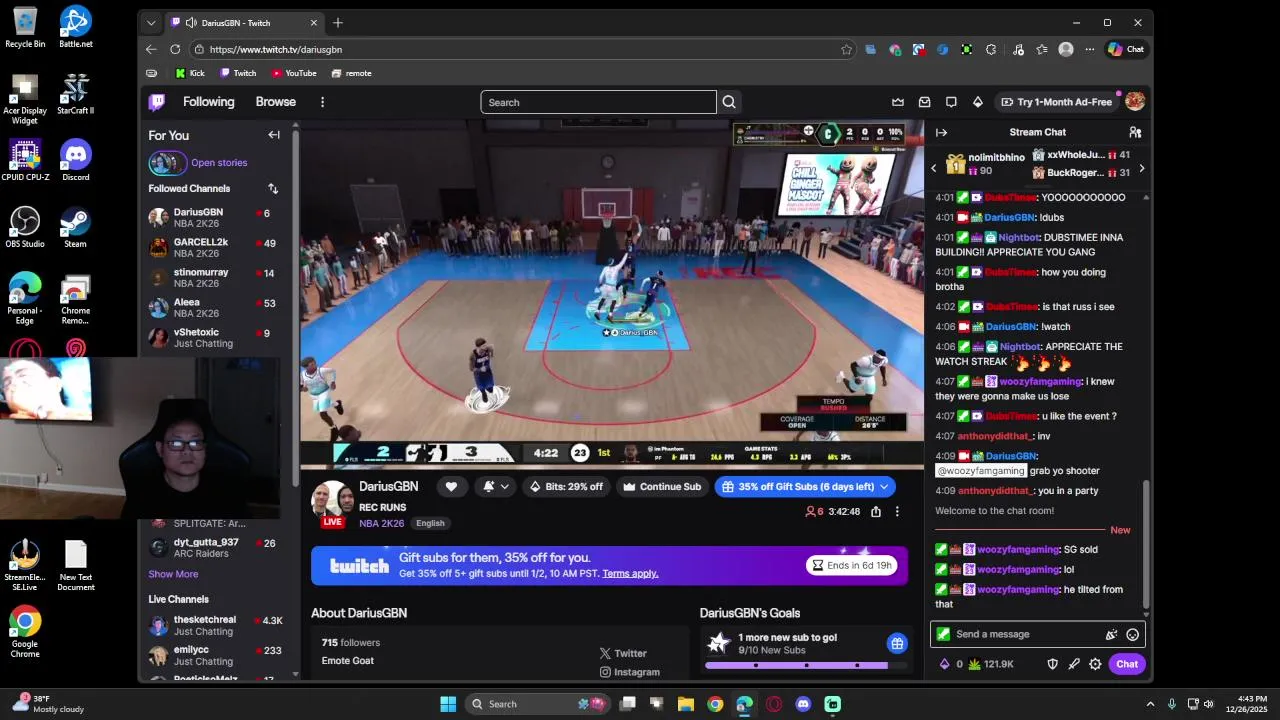Open the user profile avatar menu
1280x720 pixels.
pos(1135,102)
